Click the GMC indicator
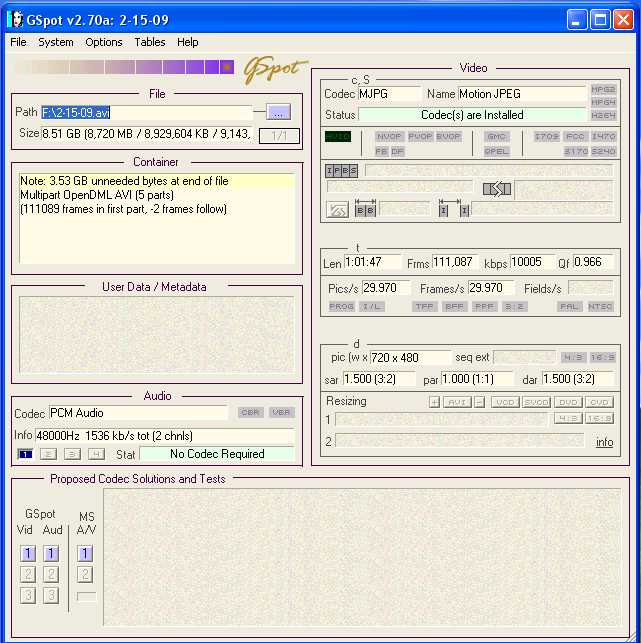 [497, 137]
